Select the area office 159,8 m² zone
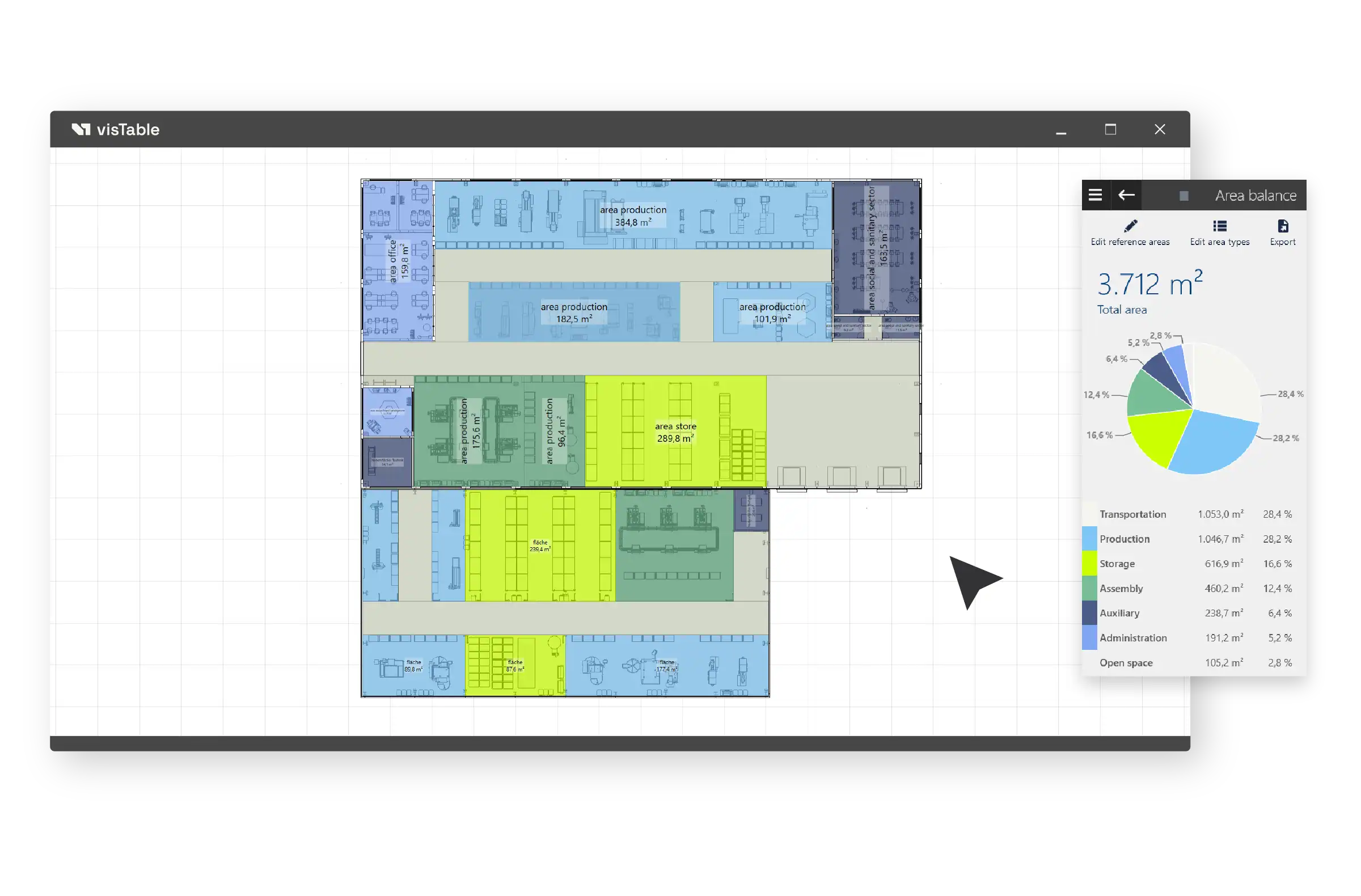The height and width of the screenshot is (896, 1361). [x=398, y=261]
